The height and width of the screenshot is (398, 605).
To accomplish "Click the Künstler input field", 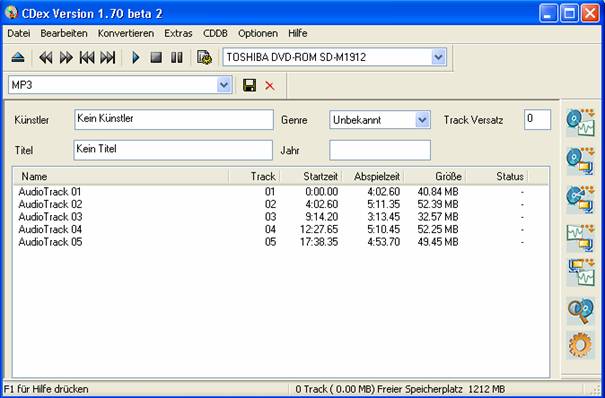I will pyautogui.click(x=174, y=120).
